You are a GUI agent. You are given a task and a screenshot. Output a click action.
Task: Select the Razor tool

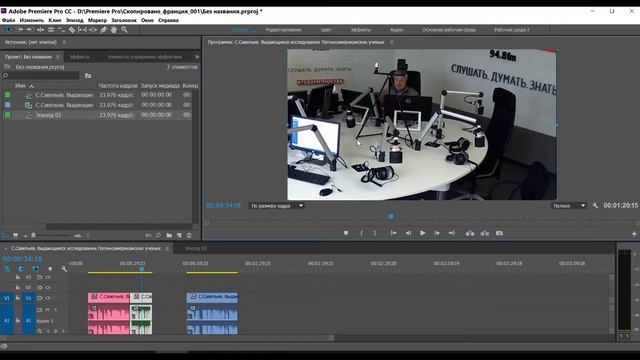pyautogui.click(x=72, y=30)
